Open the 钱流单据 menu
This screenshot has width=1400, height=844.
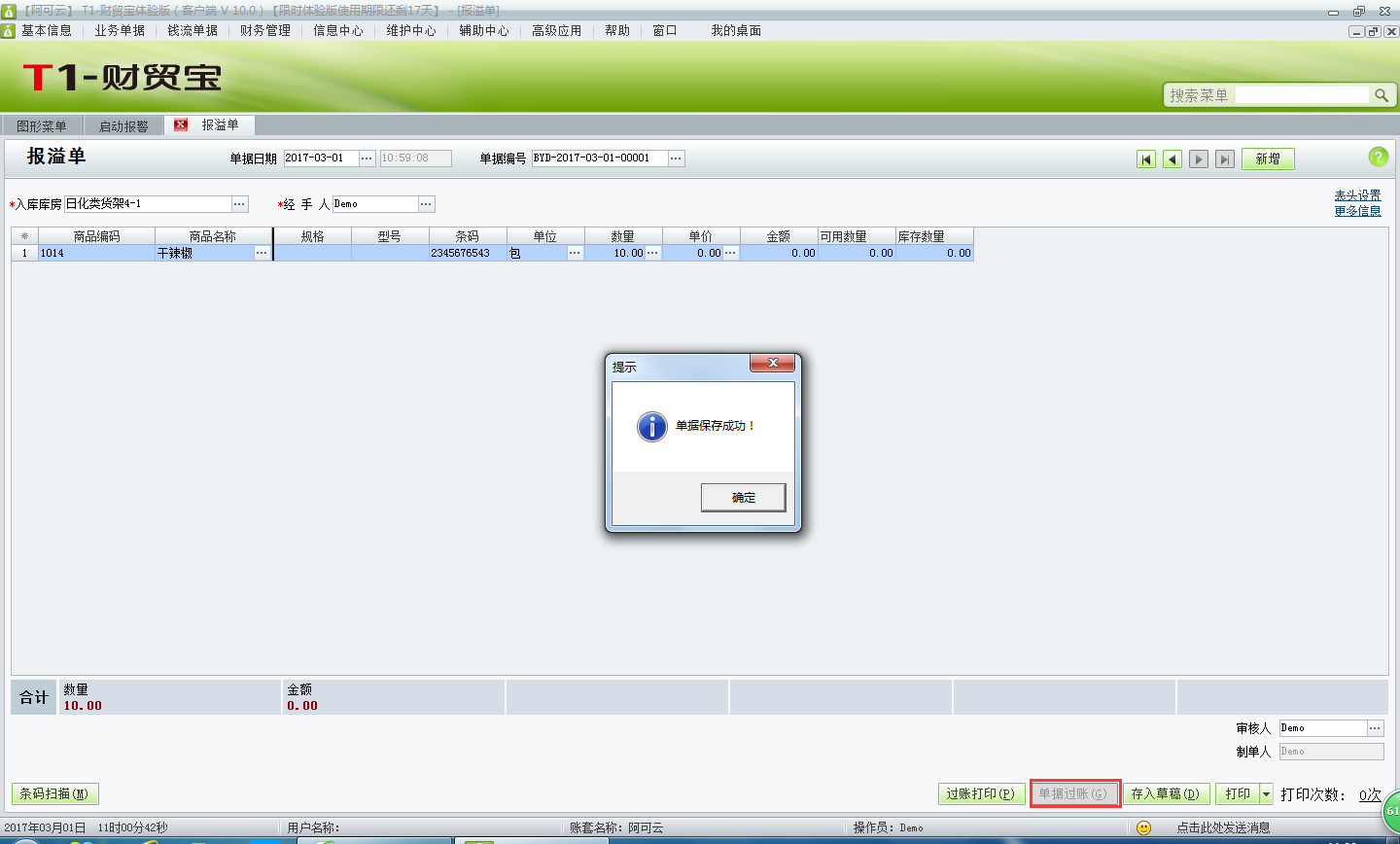point(192,30)
